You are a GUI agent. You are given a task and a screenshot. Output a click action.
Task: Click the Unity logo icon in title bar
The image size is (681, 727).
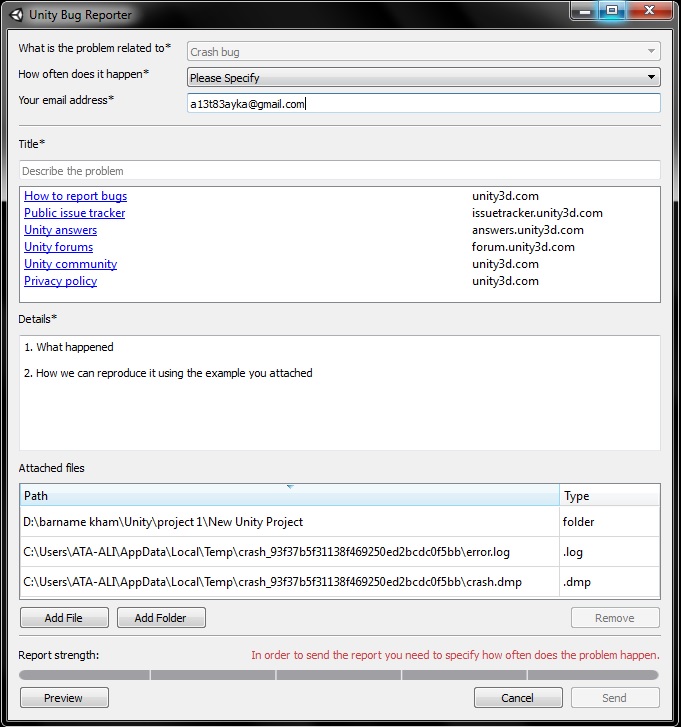pyautogui.click(x=16, y=15)
